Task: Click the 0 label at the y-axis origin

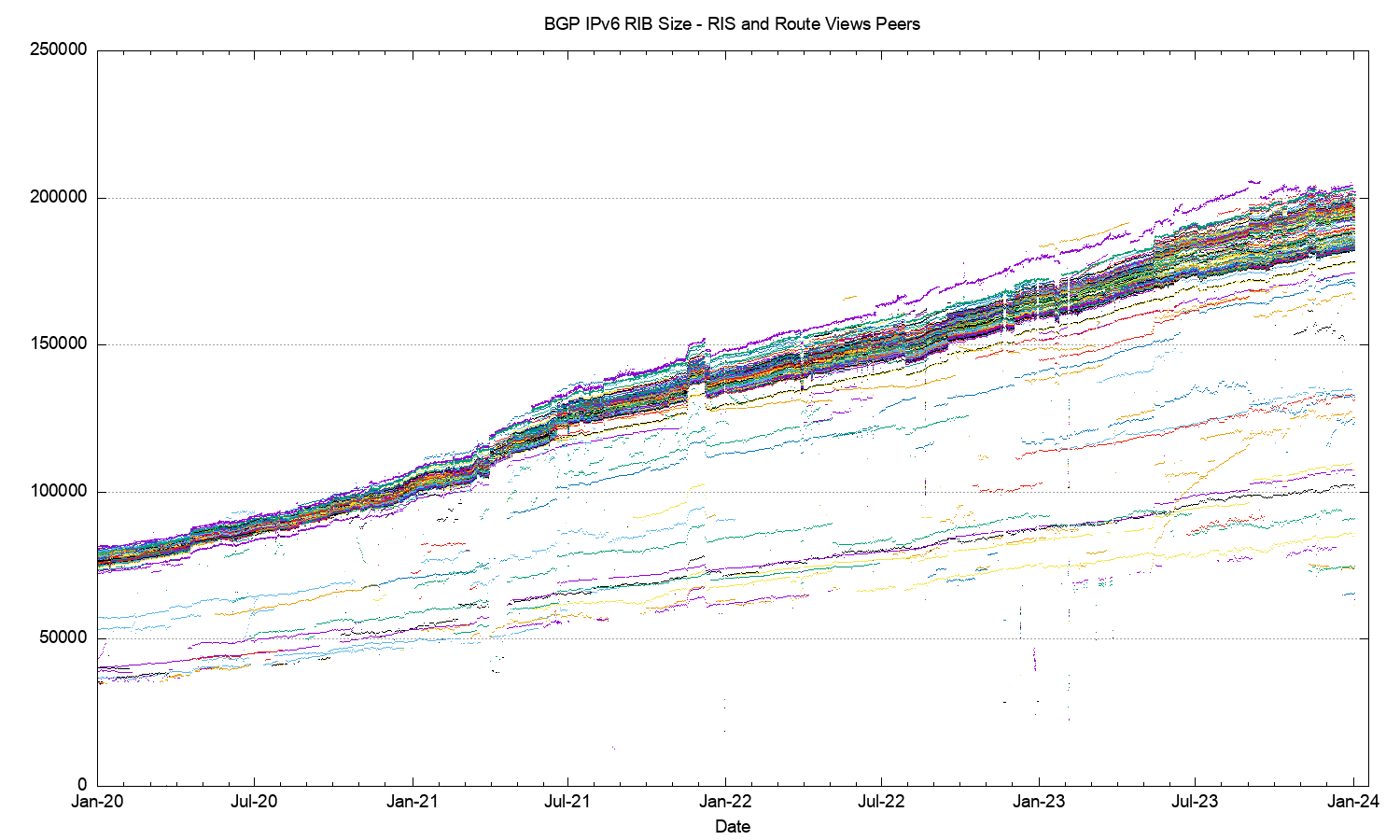Action: tap(81, 785)
